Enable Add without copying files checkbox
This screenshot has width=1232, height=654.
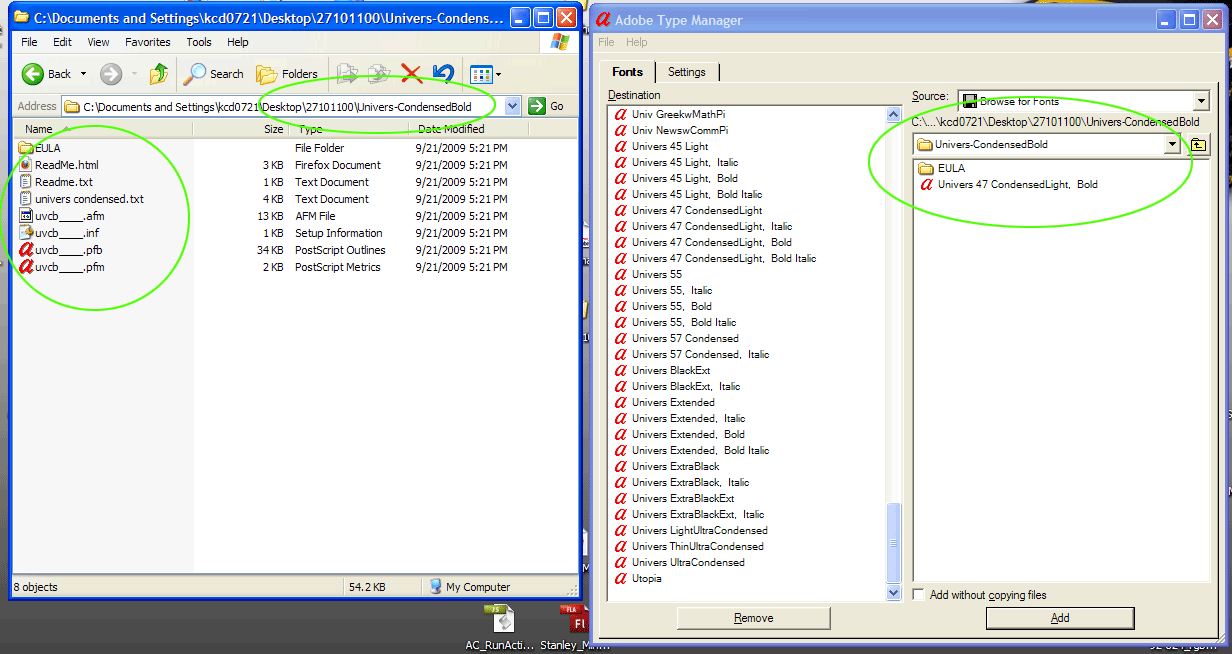click(919, 595)
